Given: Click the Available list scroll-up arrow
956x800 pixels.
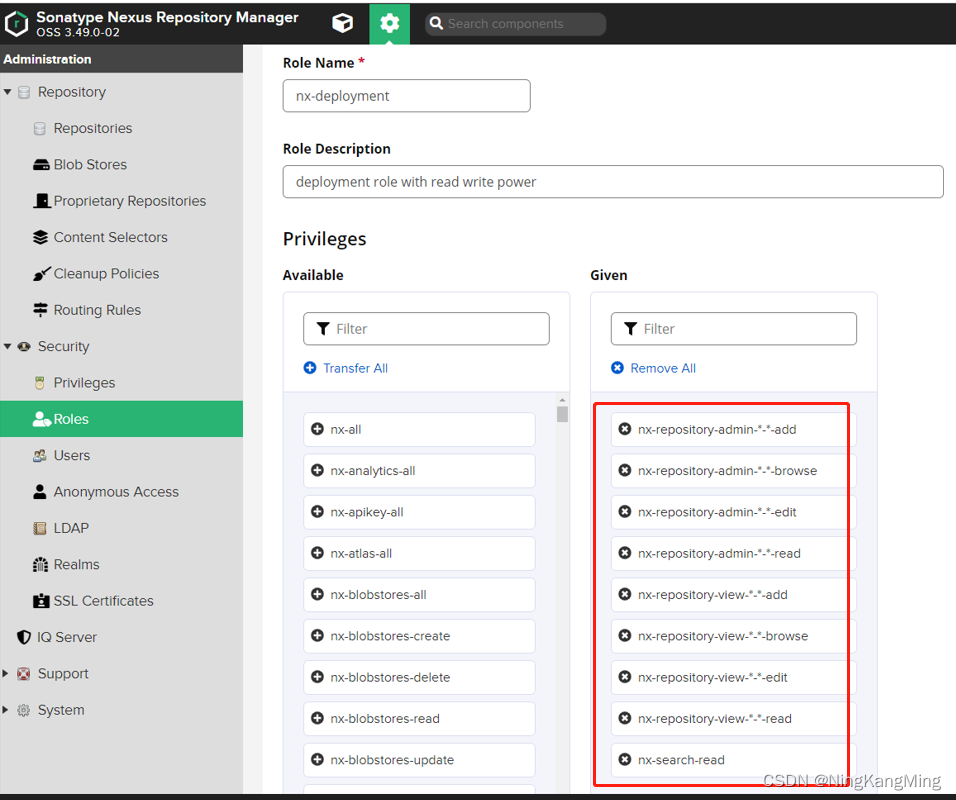Looking at the screenshot, I should pos(562,400).
